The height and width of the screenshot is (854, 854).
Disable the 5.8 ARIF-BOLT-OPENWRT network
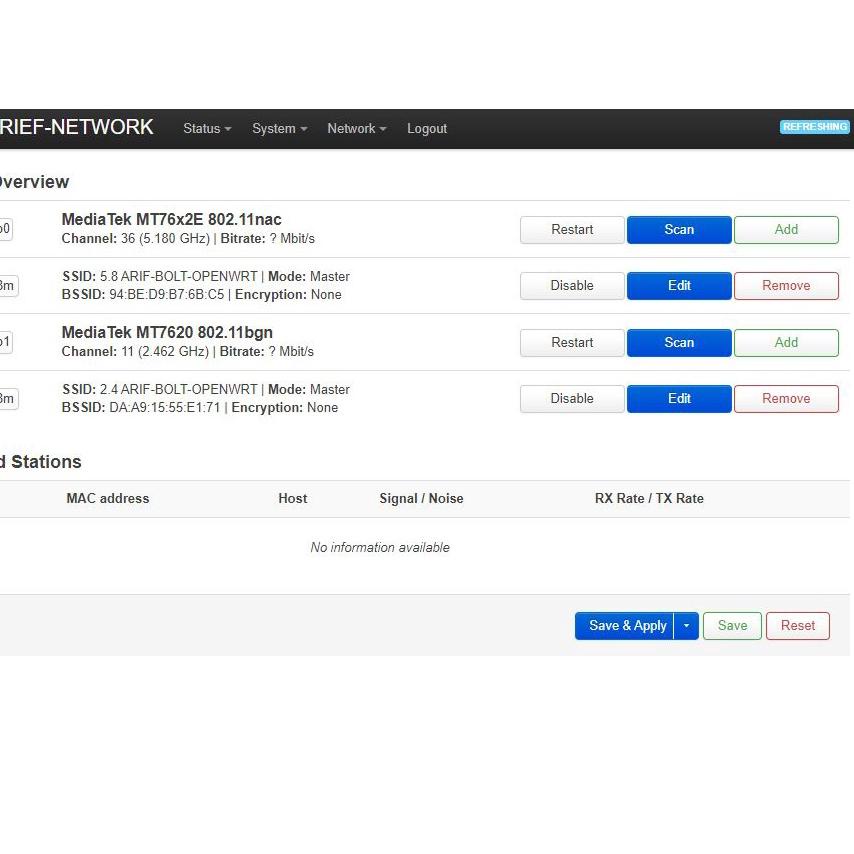pos(571,285)
